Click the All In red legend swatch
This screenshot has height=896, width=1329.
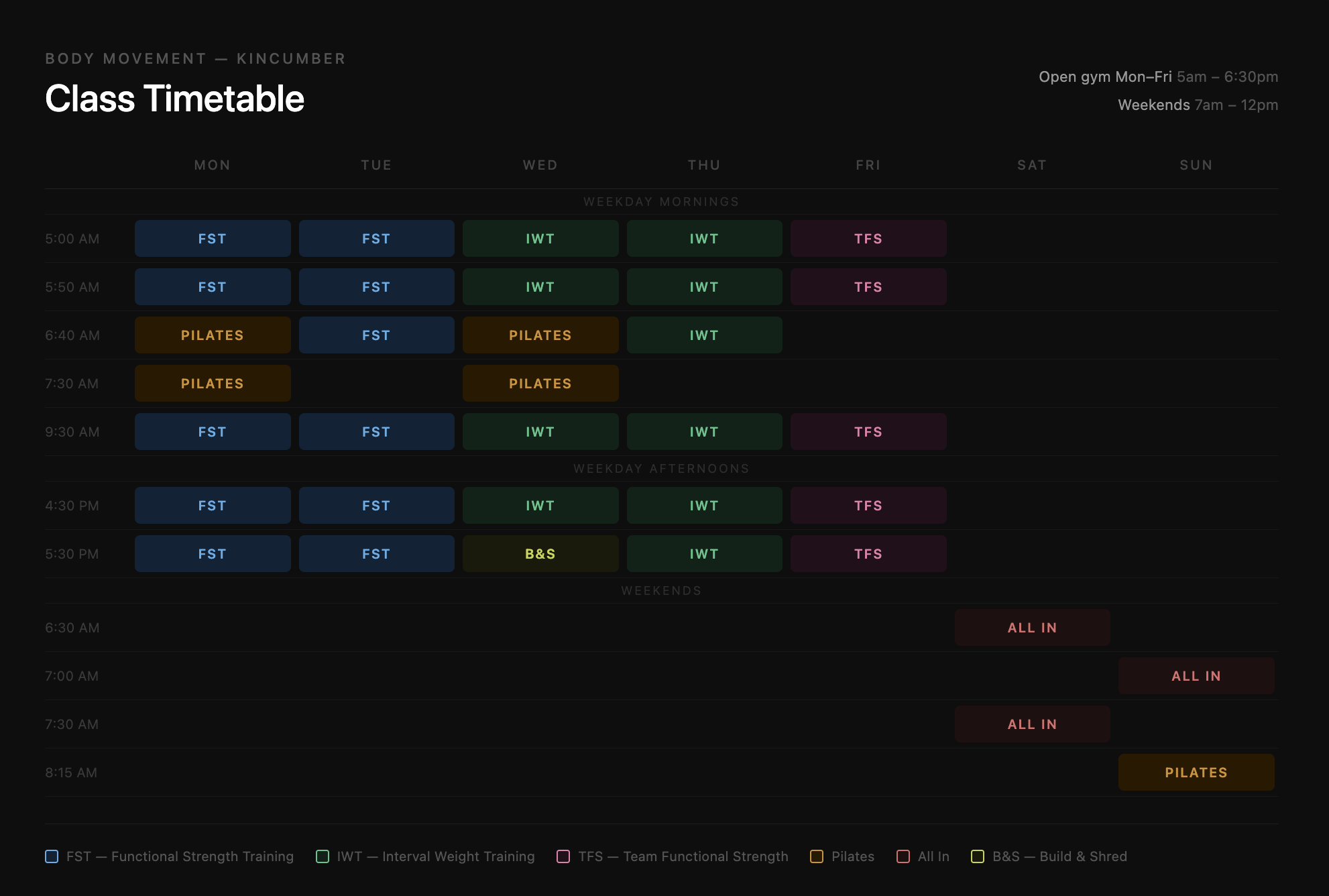tap(903, 856)
